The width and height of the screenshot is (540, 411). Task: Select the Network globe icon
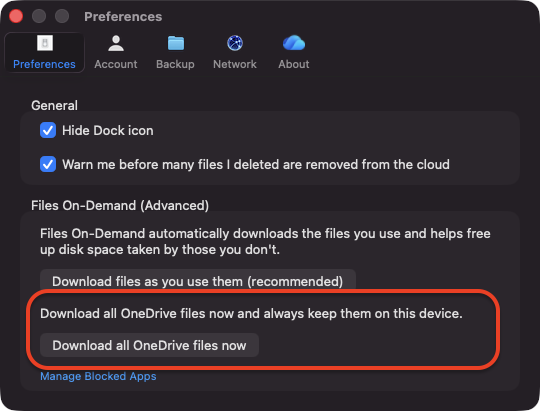point(235,43)
